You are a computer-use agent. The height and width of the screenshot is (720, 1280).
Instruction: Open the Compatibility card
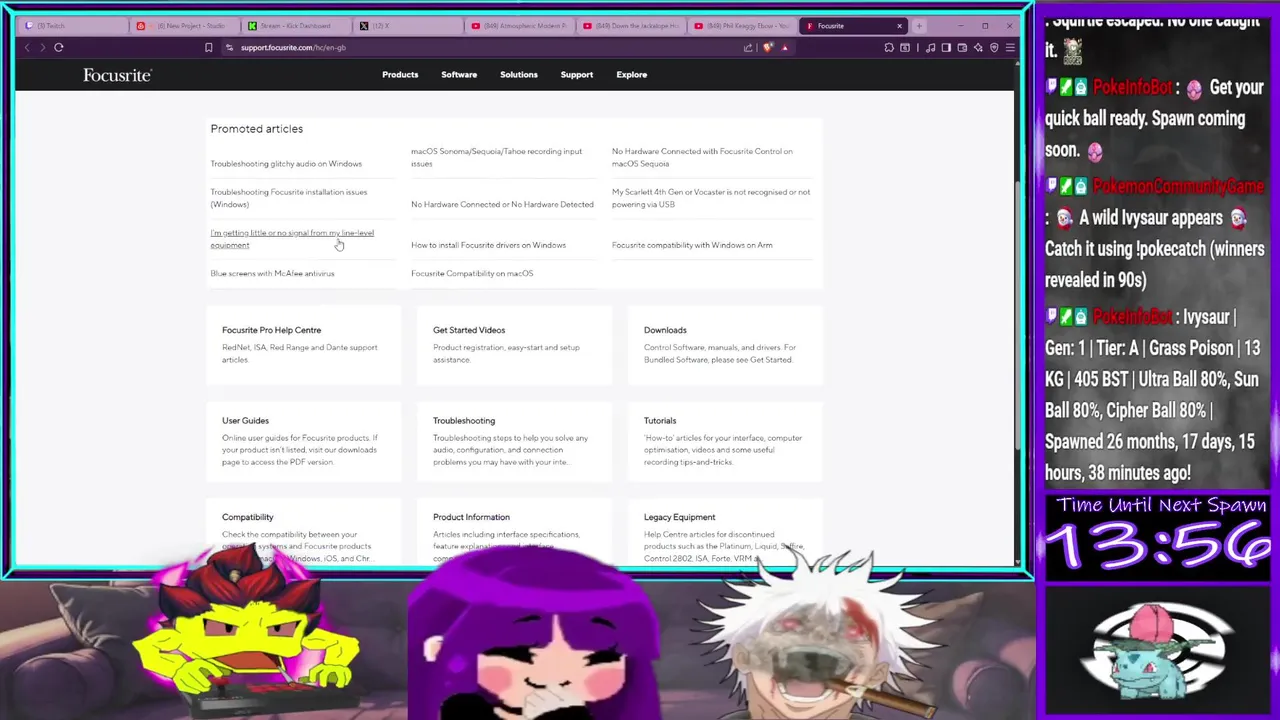click(x=303, y=533)
